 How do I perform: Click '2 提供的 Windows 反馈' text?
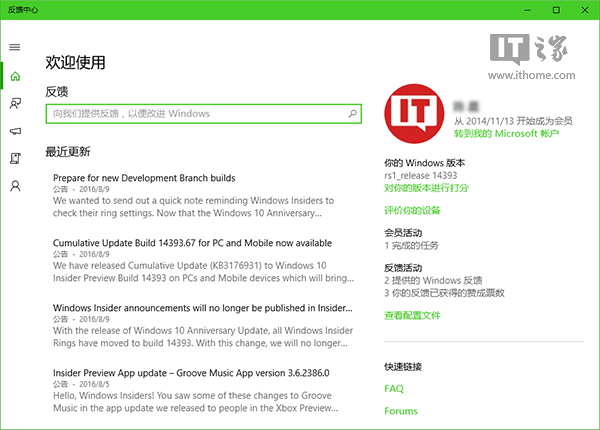point(433,280)
